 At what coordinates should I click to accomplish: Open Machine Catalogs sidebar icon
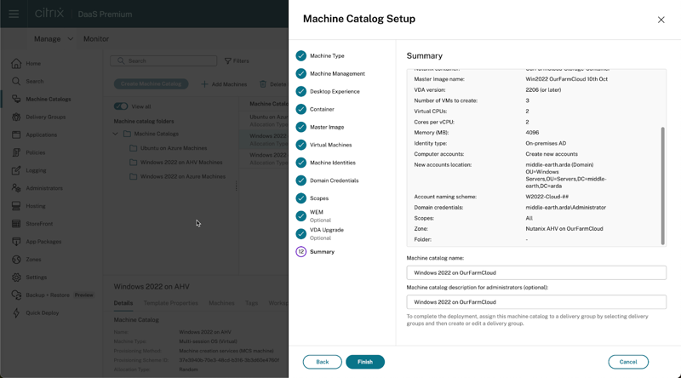coord(16,99)
